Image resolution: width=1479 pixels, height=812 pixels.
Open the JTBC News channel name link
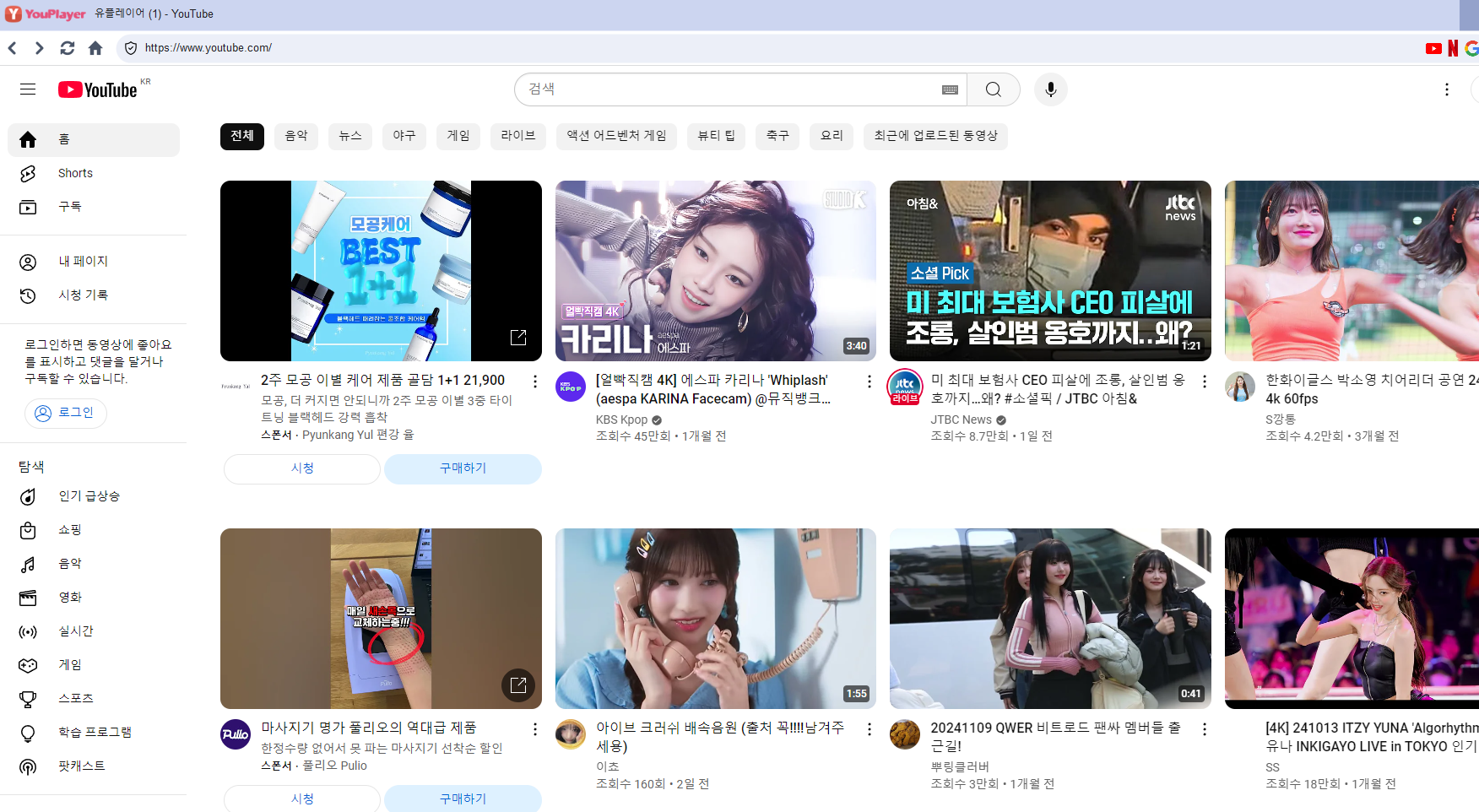pyautogui.click(x=961, y=420)
